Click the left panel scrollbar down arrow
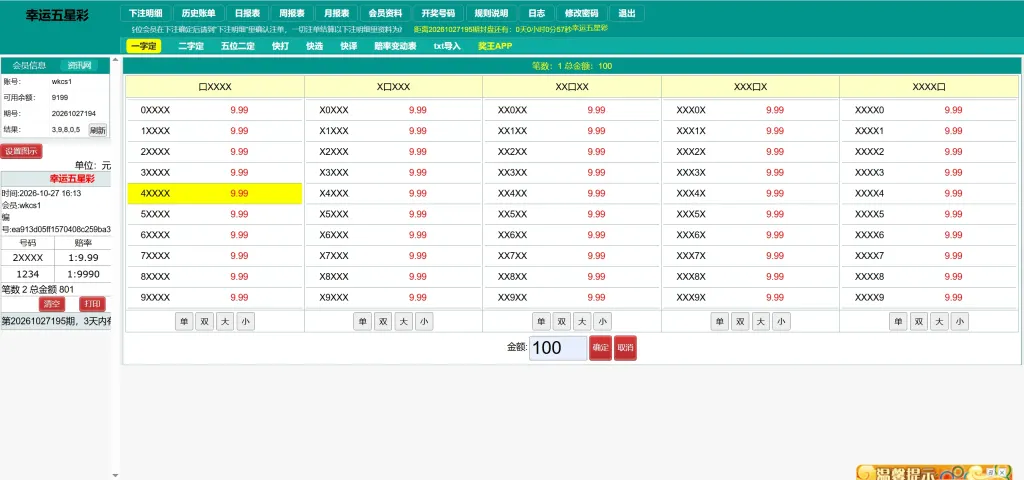 tap(116, 475)
